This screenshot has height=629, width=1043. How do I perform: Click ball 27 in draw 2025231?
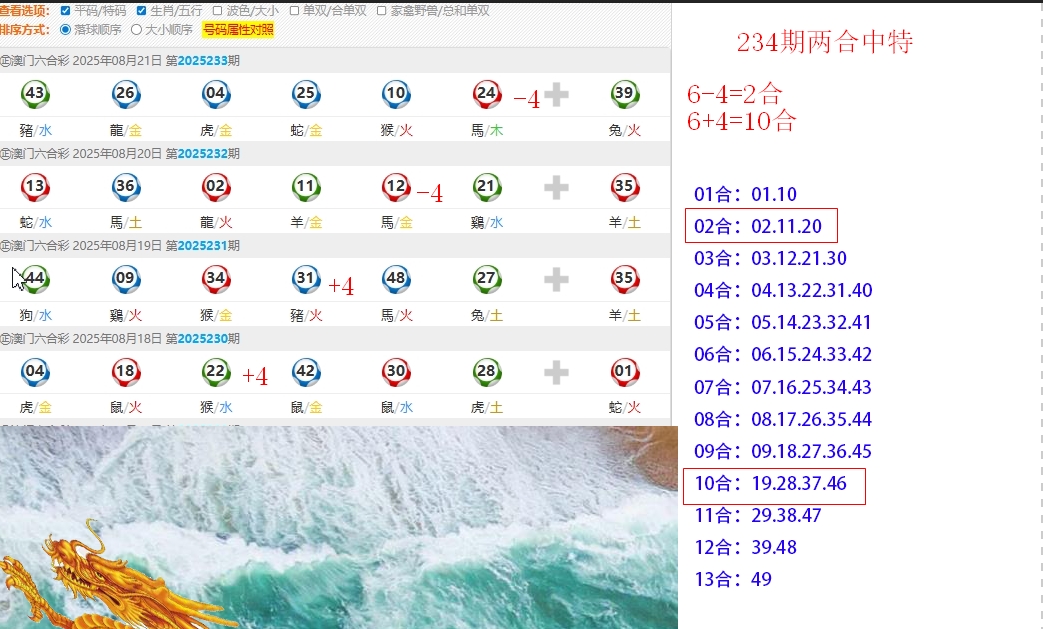[487, 279]
